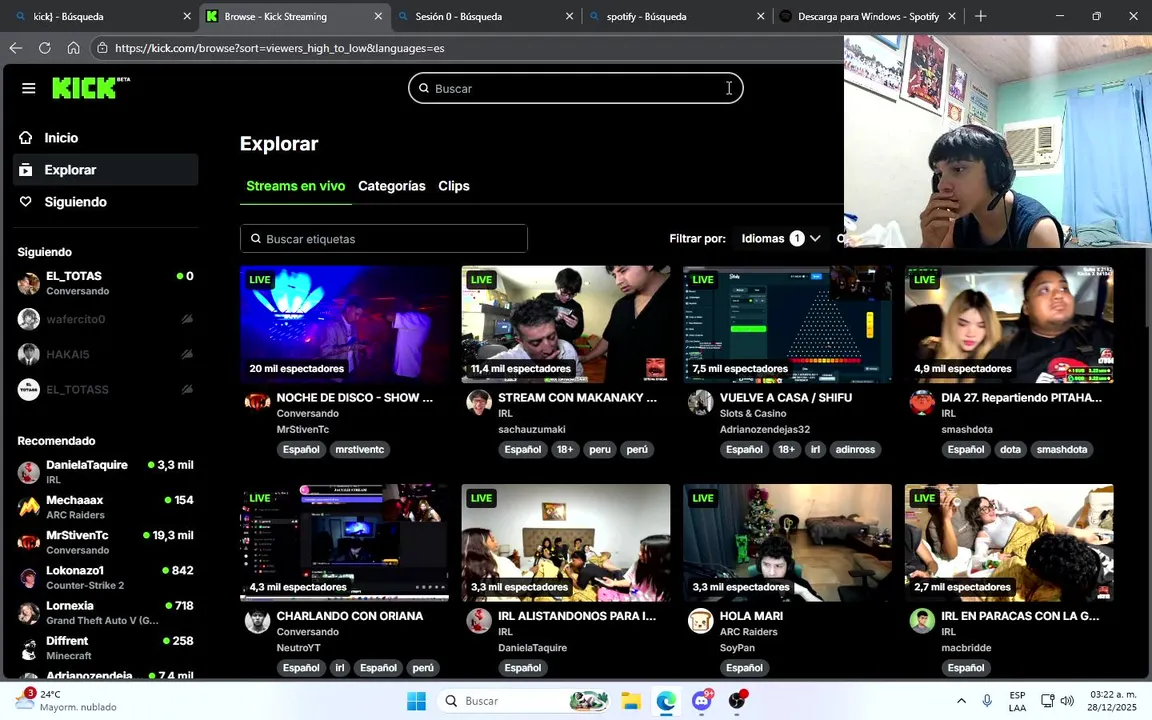Click sachauzumaki streamer avatar

479,402
